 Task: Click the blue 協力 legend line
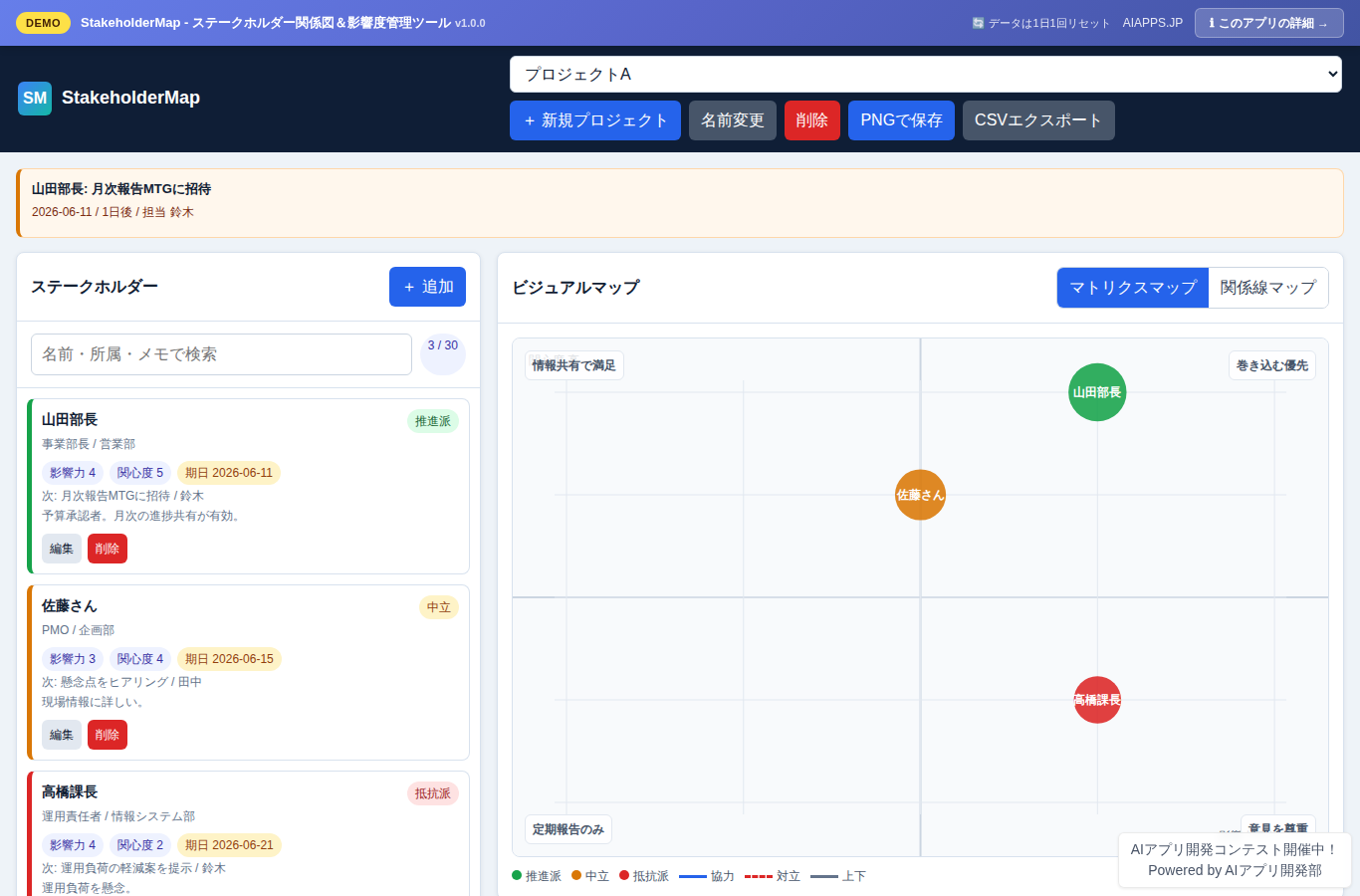click(x=693, y=876)
